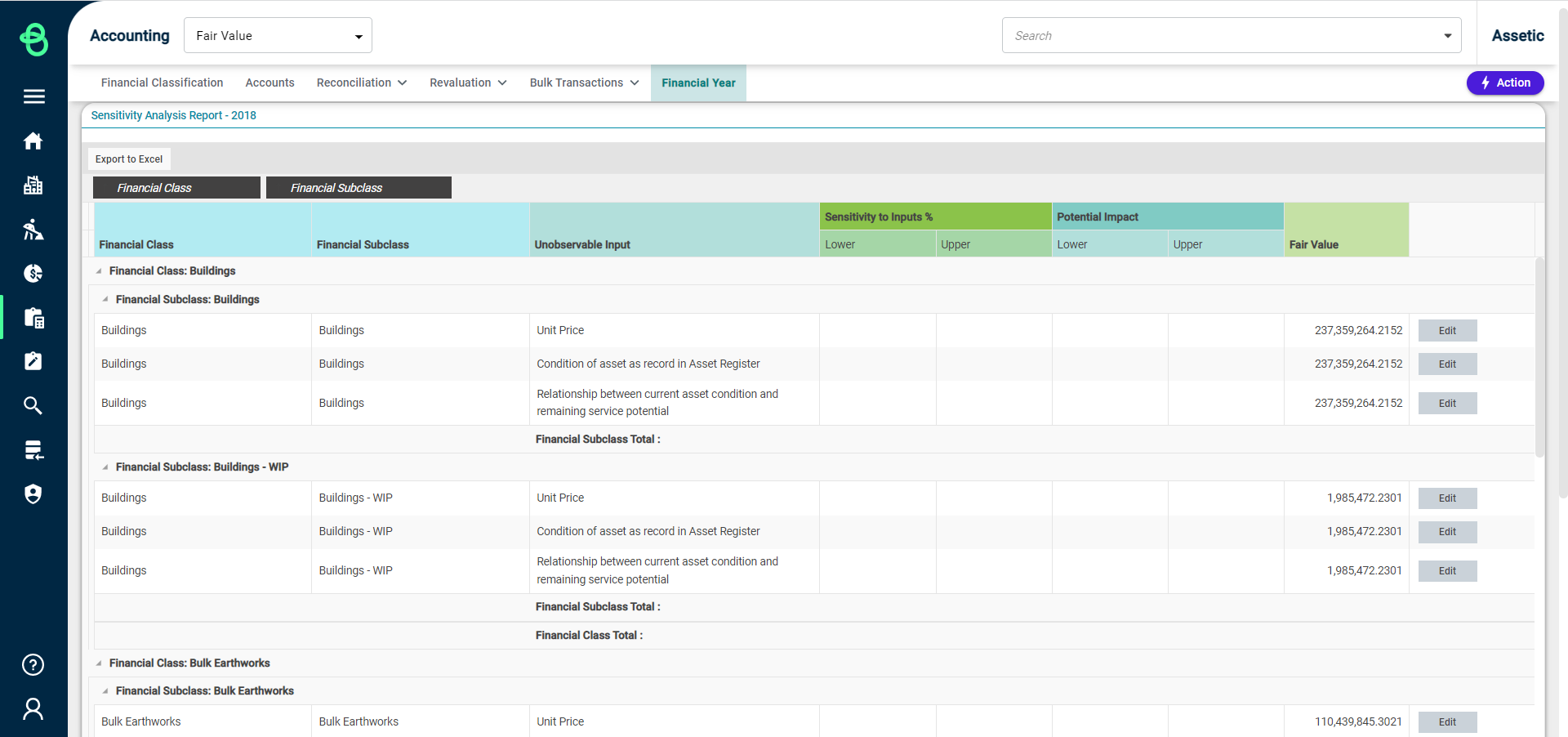Edit Buildings - WIP Unit Price row
Viewport: 1568px width, 737px height.
[1447, 498]
